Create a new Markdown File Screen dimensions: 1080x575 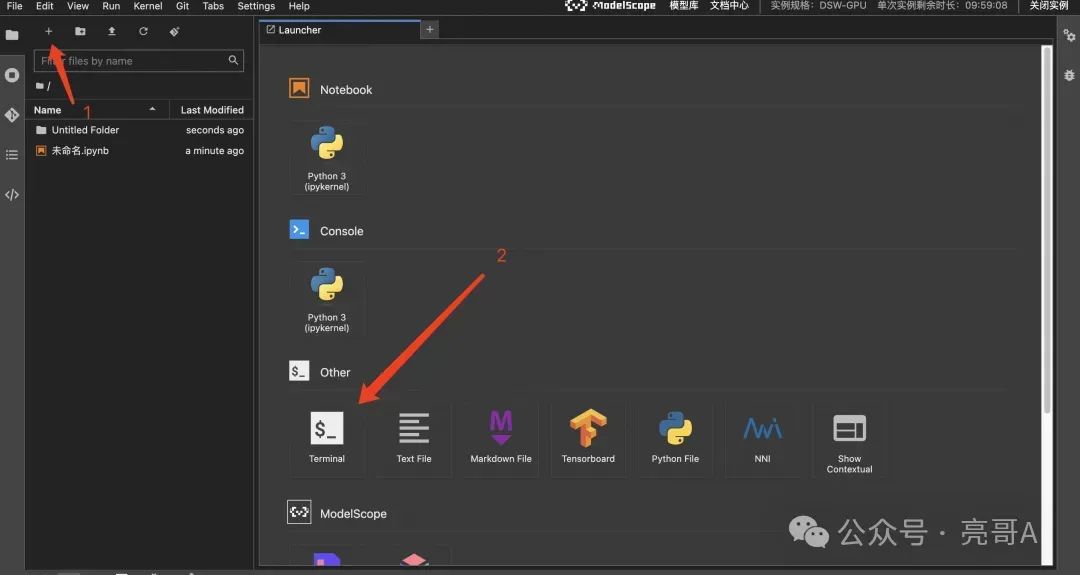501,439
